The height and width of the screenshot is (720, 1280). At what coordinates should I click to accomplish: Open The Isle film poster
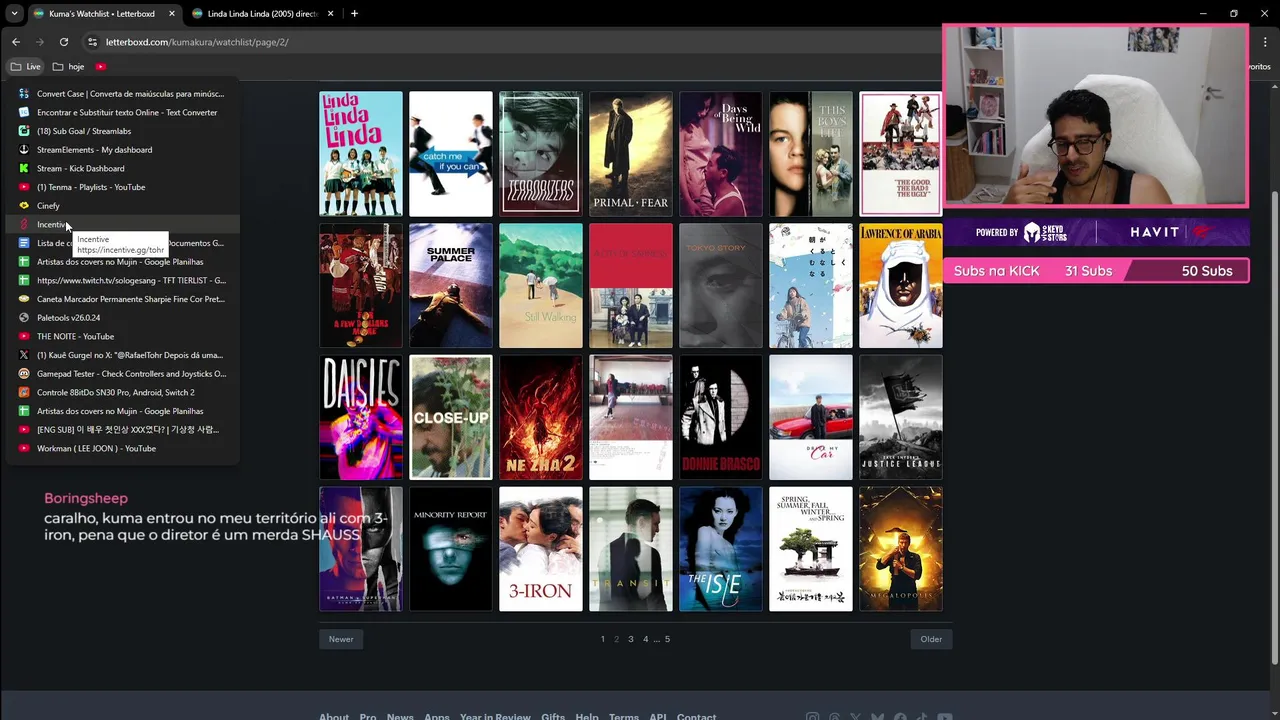[721, 549]
